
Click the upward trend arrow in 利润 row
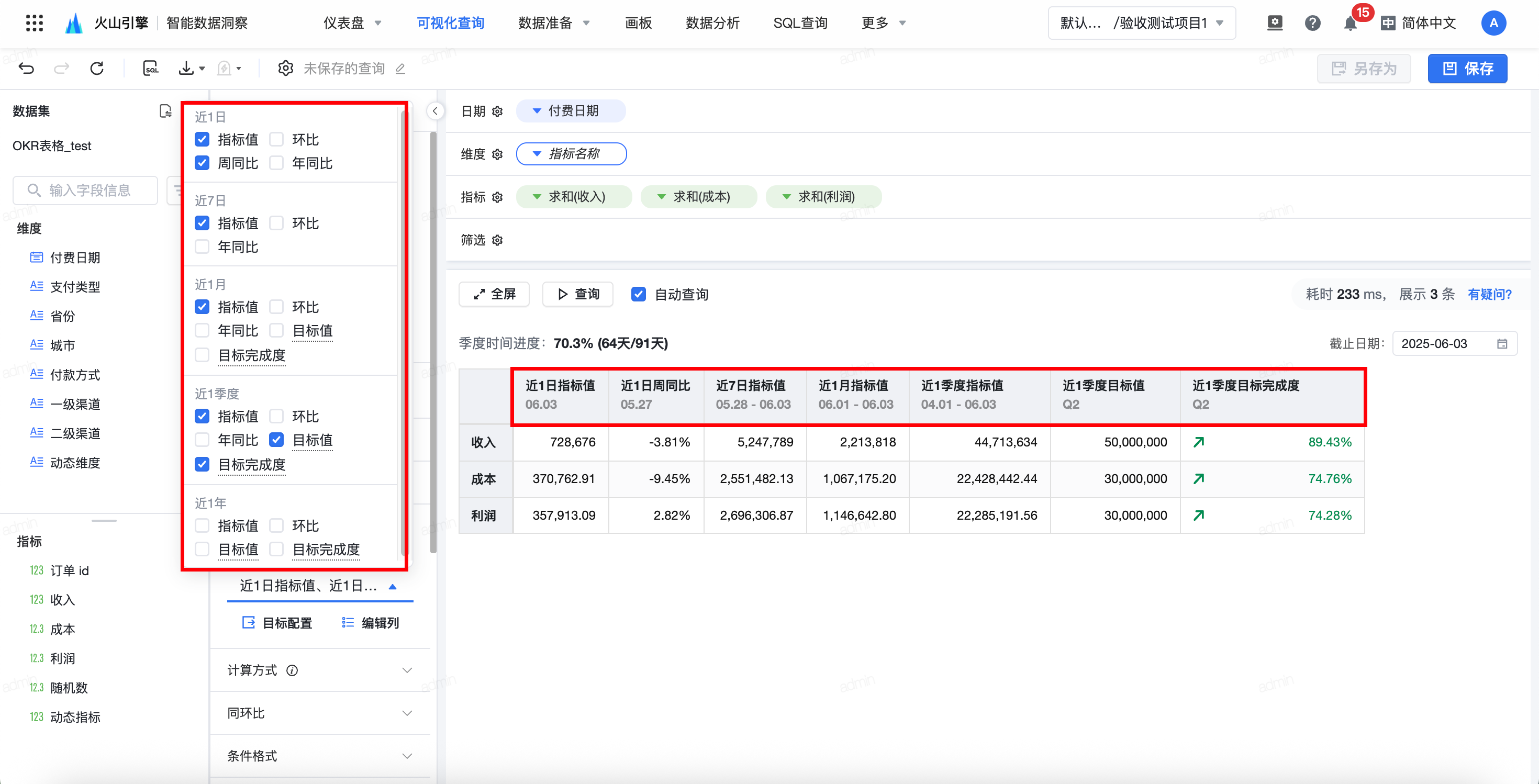point(1198,514)
